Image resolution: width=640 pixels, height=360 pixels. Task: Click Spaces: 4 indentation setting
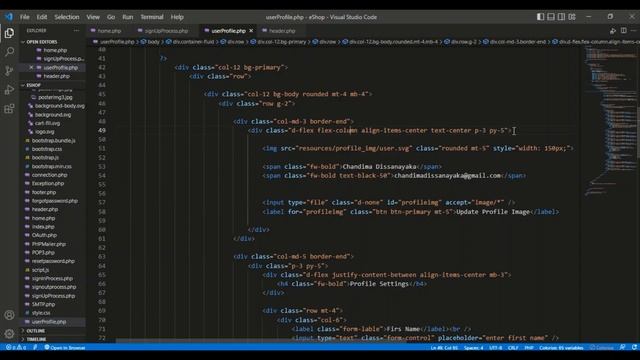tap(473, 348)
